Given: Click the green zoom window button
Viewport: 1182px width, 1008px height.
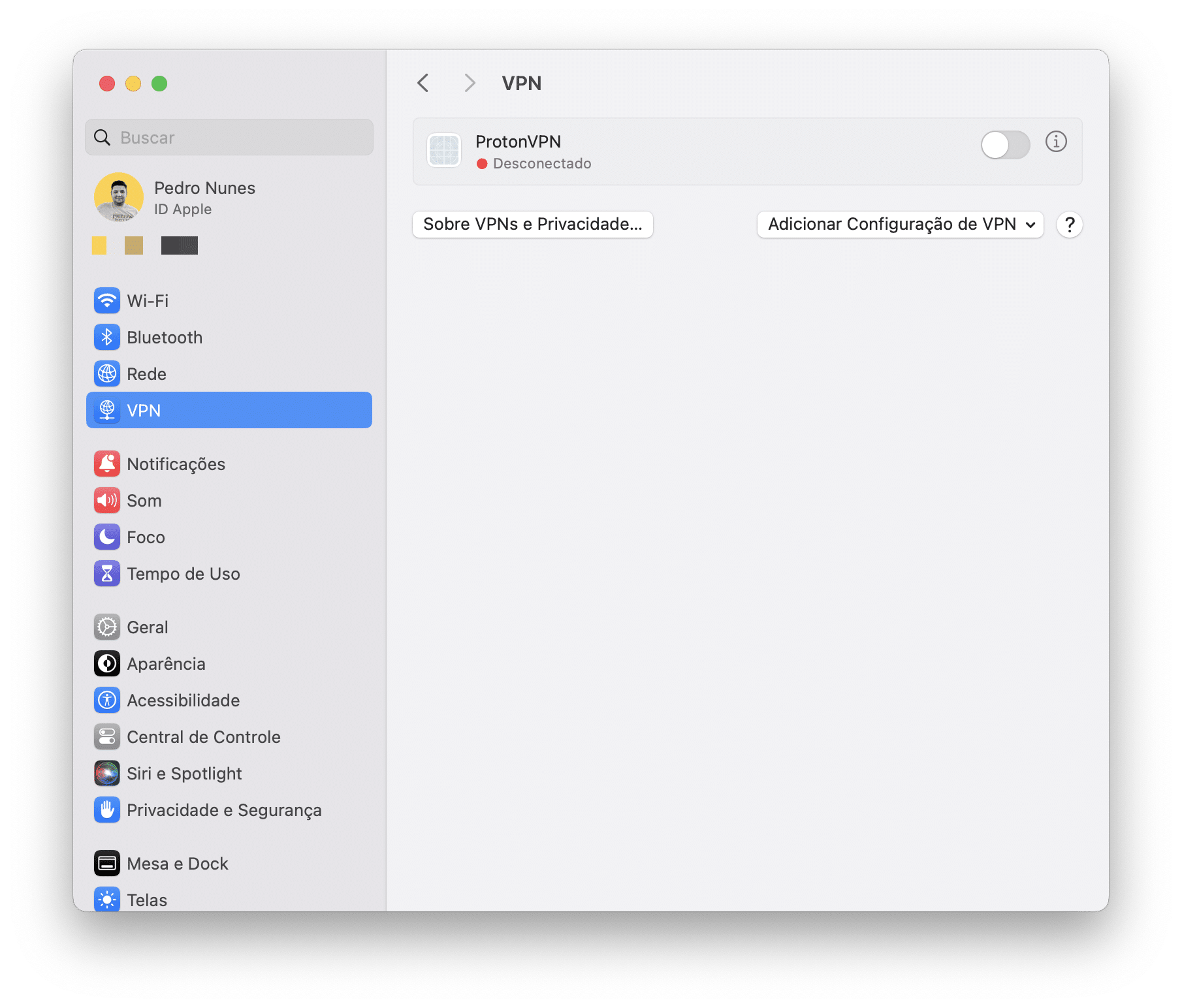Looking at the screenshot, I should [x=159, y=84].
